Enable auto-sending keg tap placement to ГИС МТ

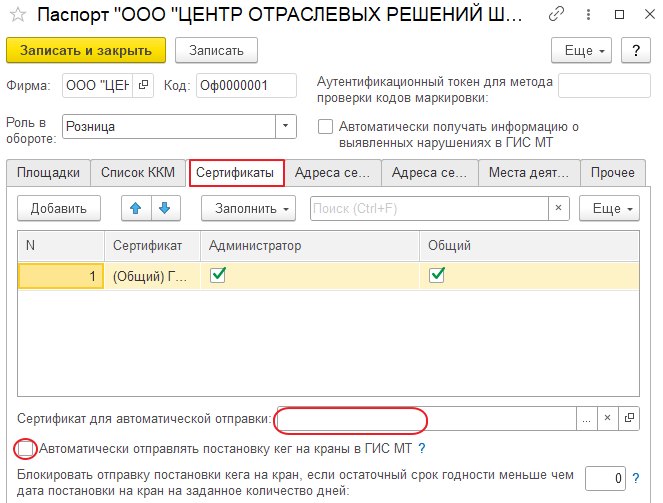tap(25, 448)
